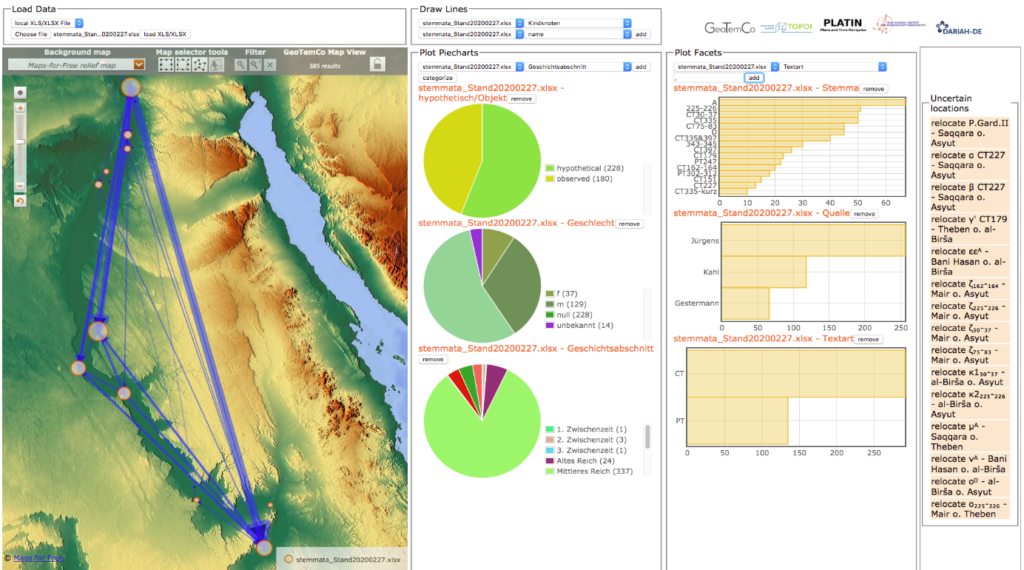Adjust the map zoom slider handle
This screenshot has width=1024, height=570.
[x=20, y=142]
